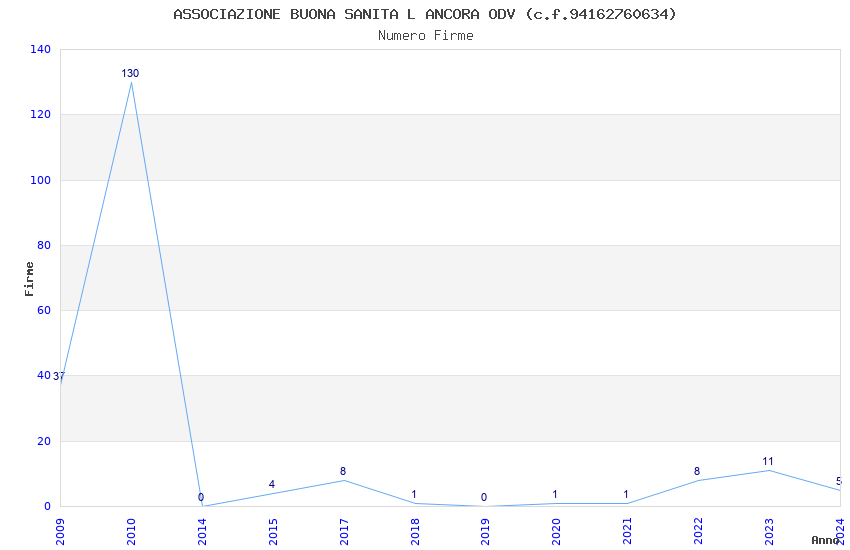Select the y-axis tick label 60

(x=43, y=310)
